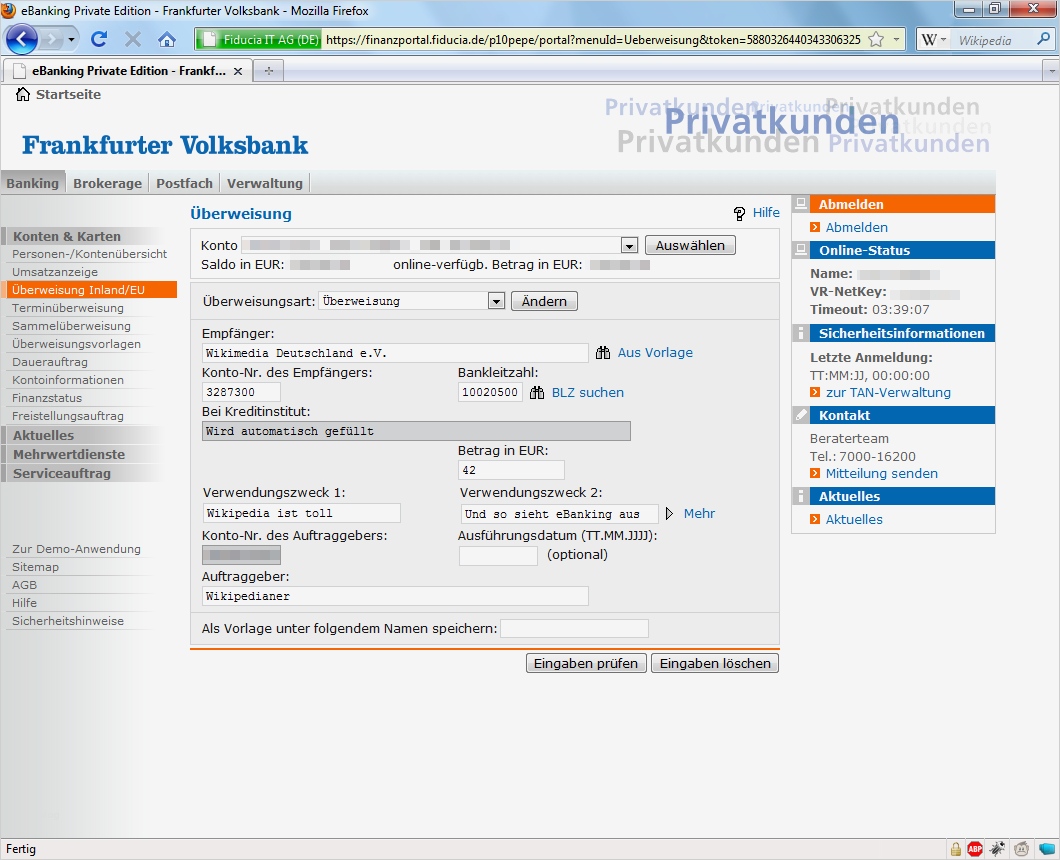Open the Postfach tab
The image size is (1060, 860).
[184, 183]
